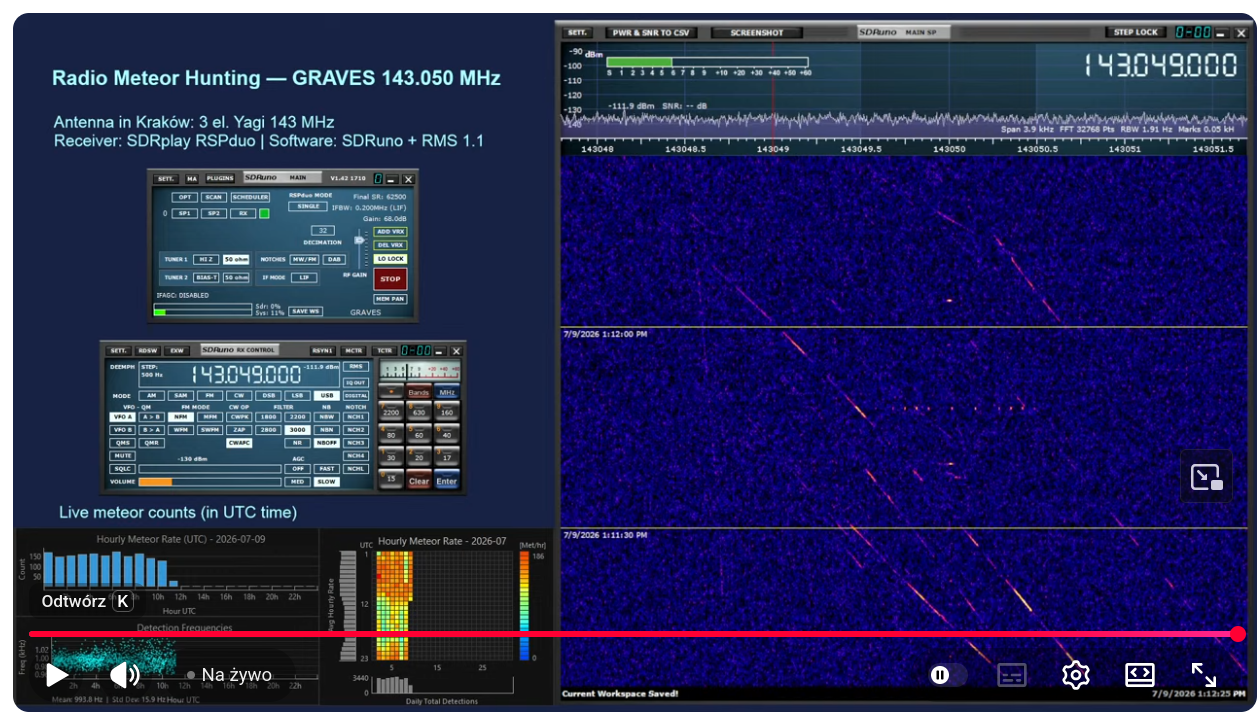Click VFO A button in RX CONTROL
The image size is (1257, 715).
point(122,417)
